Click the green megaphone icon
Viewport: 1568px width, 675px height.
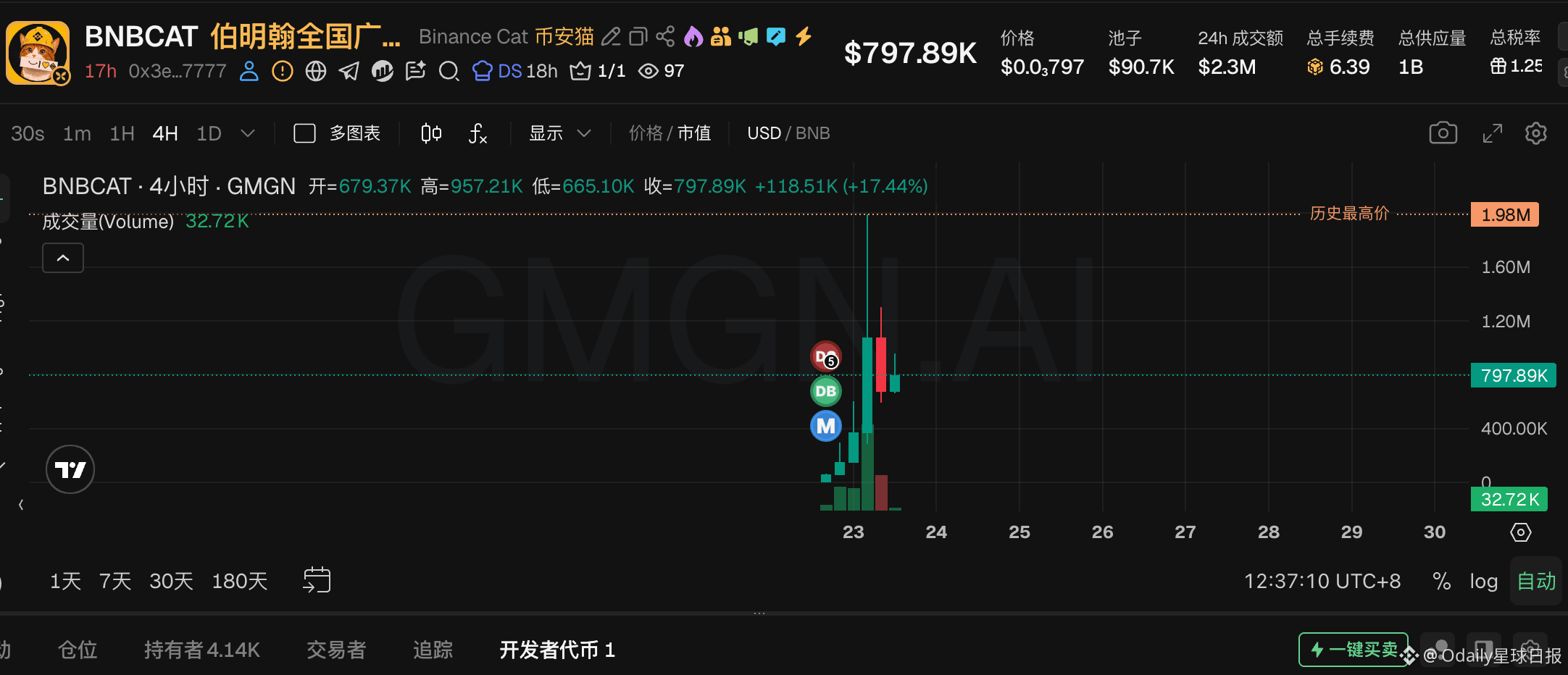(x=748, y=36)
